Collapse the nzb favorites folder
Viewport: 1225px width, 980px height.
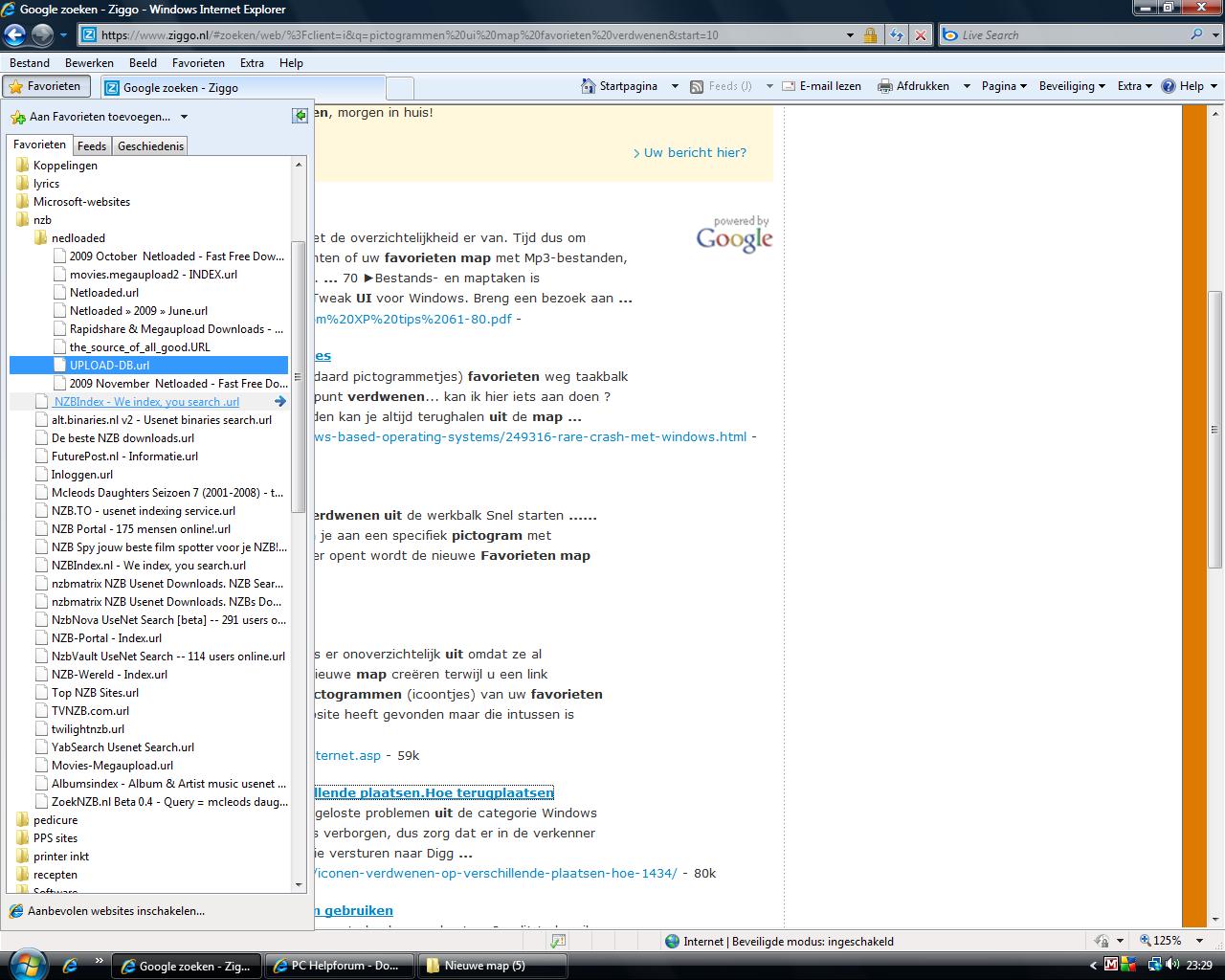pyautogui.click(x=24, y=220)
